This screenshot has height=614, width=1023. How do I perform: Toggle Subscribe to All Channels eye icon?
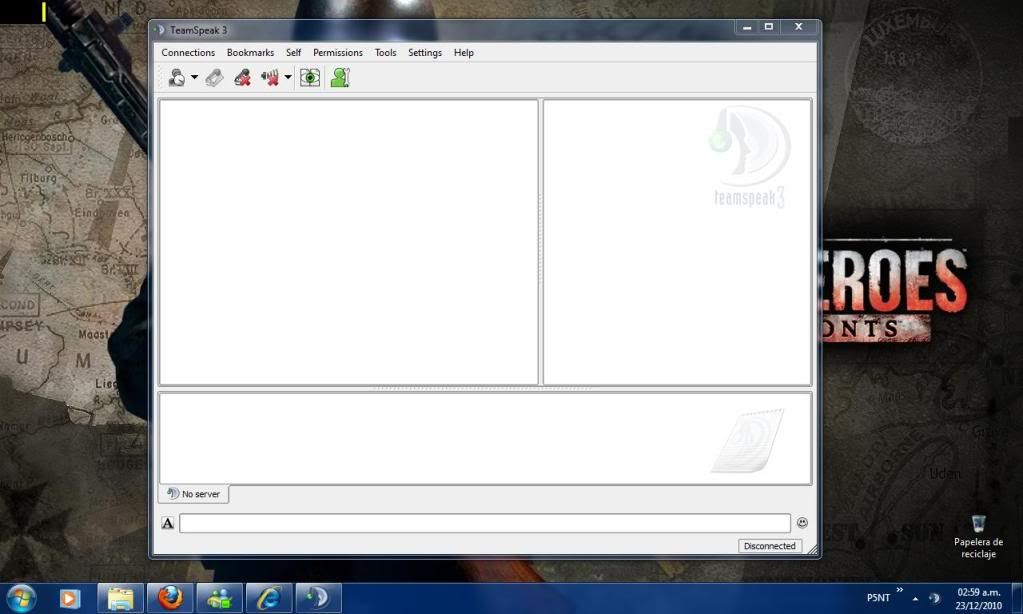coord(310,78)
